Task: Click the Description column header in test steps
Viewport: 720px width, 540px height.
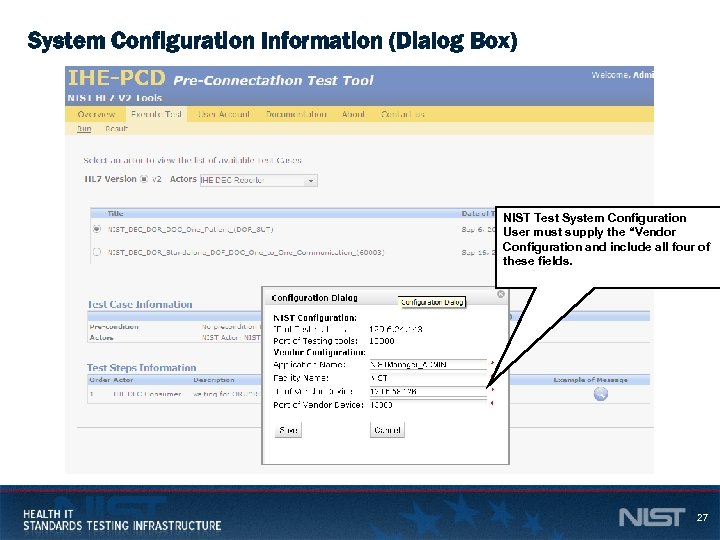Action: pos(214,380)
